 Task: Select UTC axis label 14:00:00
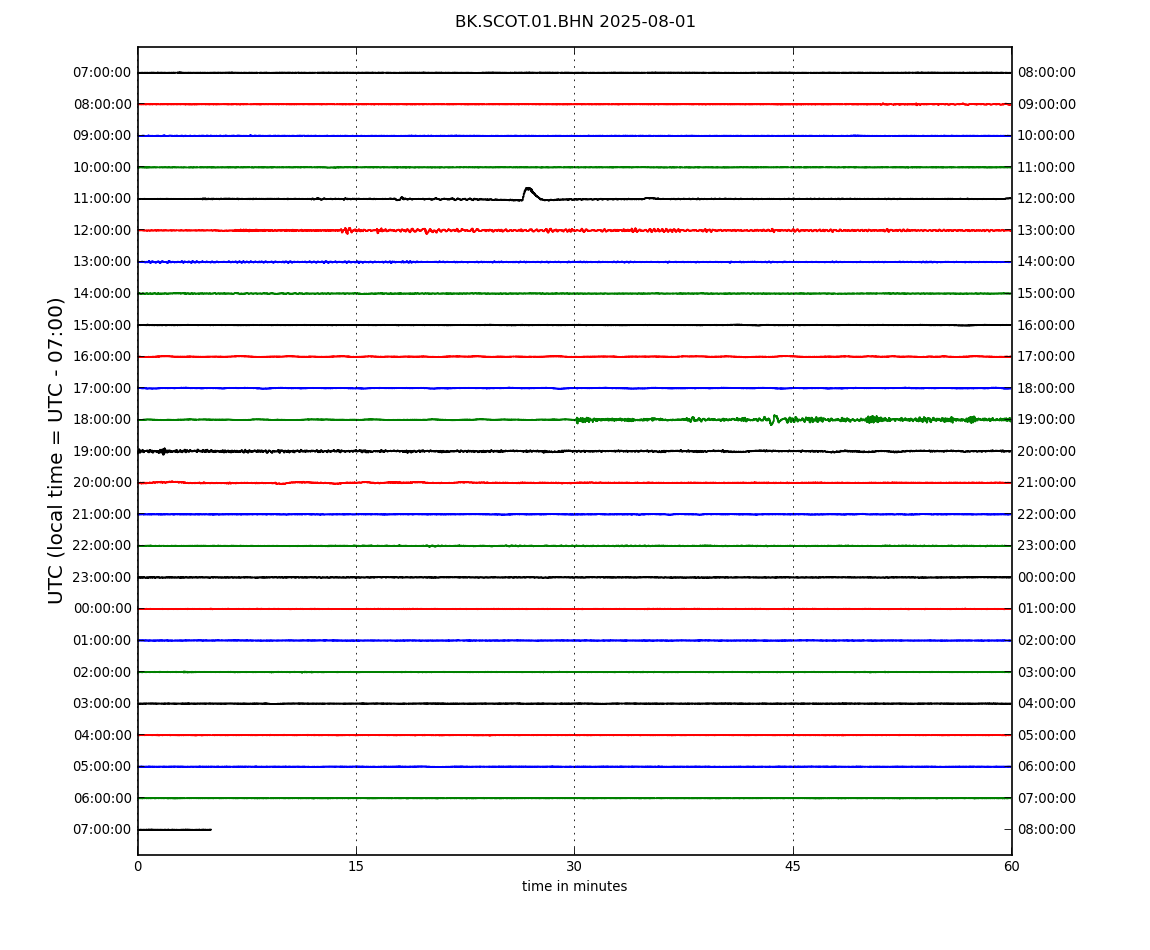tap(103, 293)
